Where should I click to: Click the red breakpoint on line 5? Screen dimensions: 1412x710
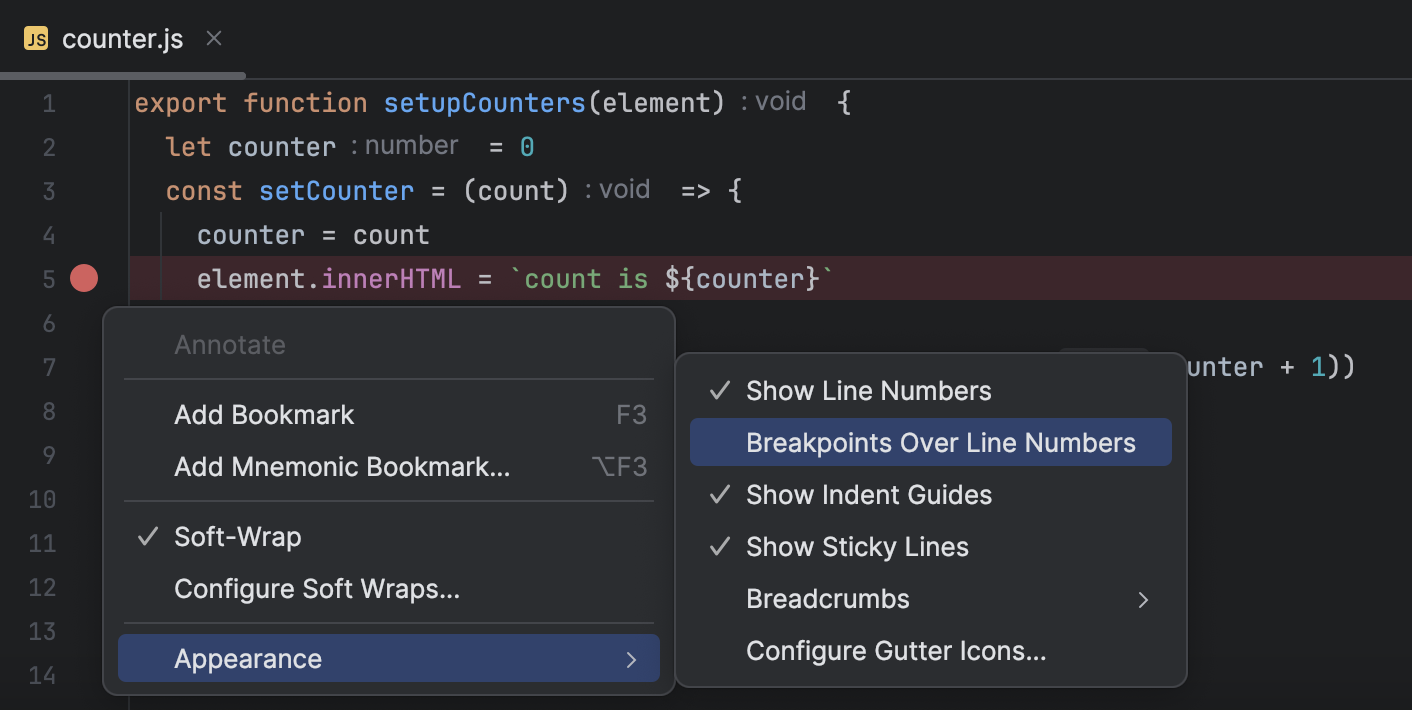point(84,278)
